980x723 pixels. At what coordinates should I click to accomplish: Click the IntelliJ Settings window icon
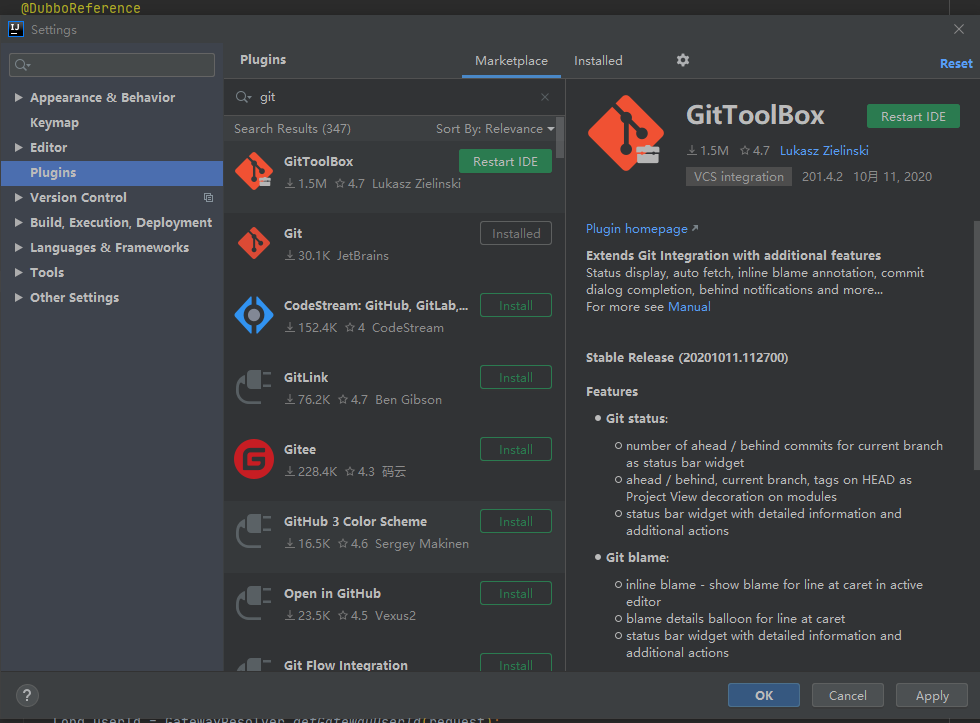tap(16, 29)
